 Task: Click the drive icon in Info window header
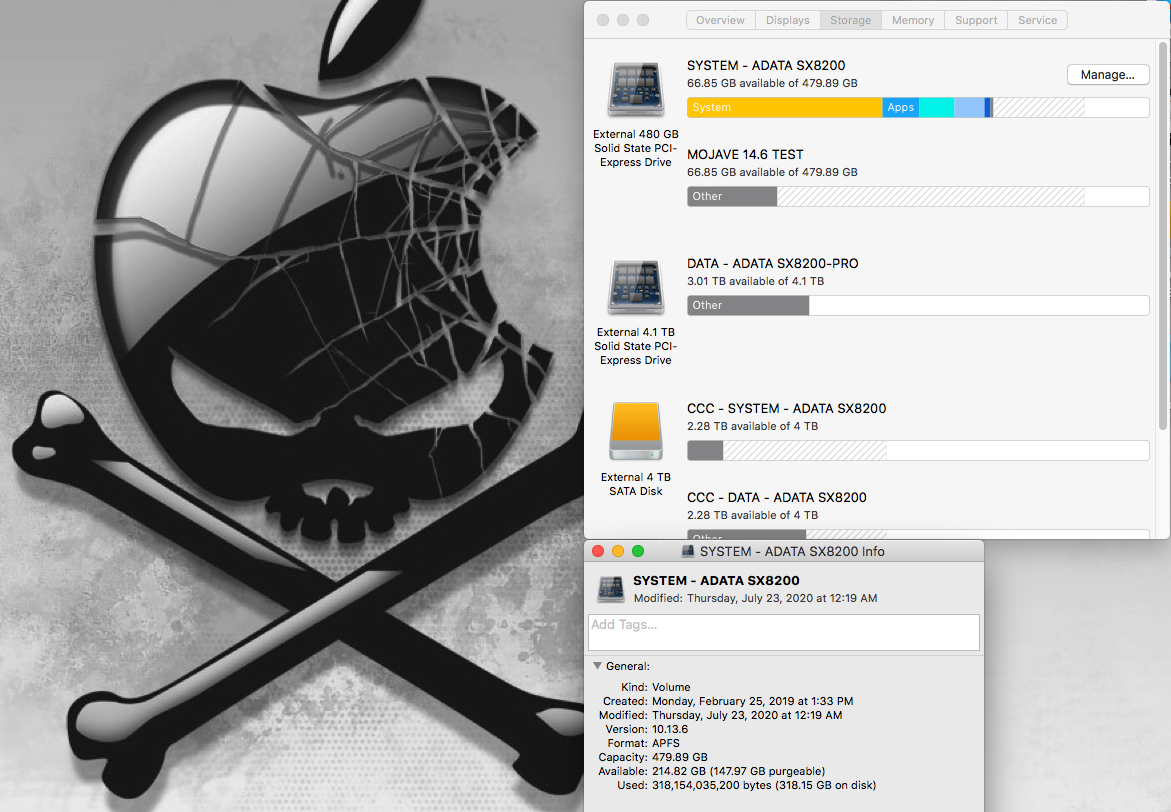click(x=611, y=589)
